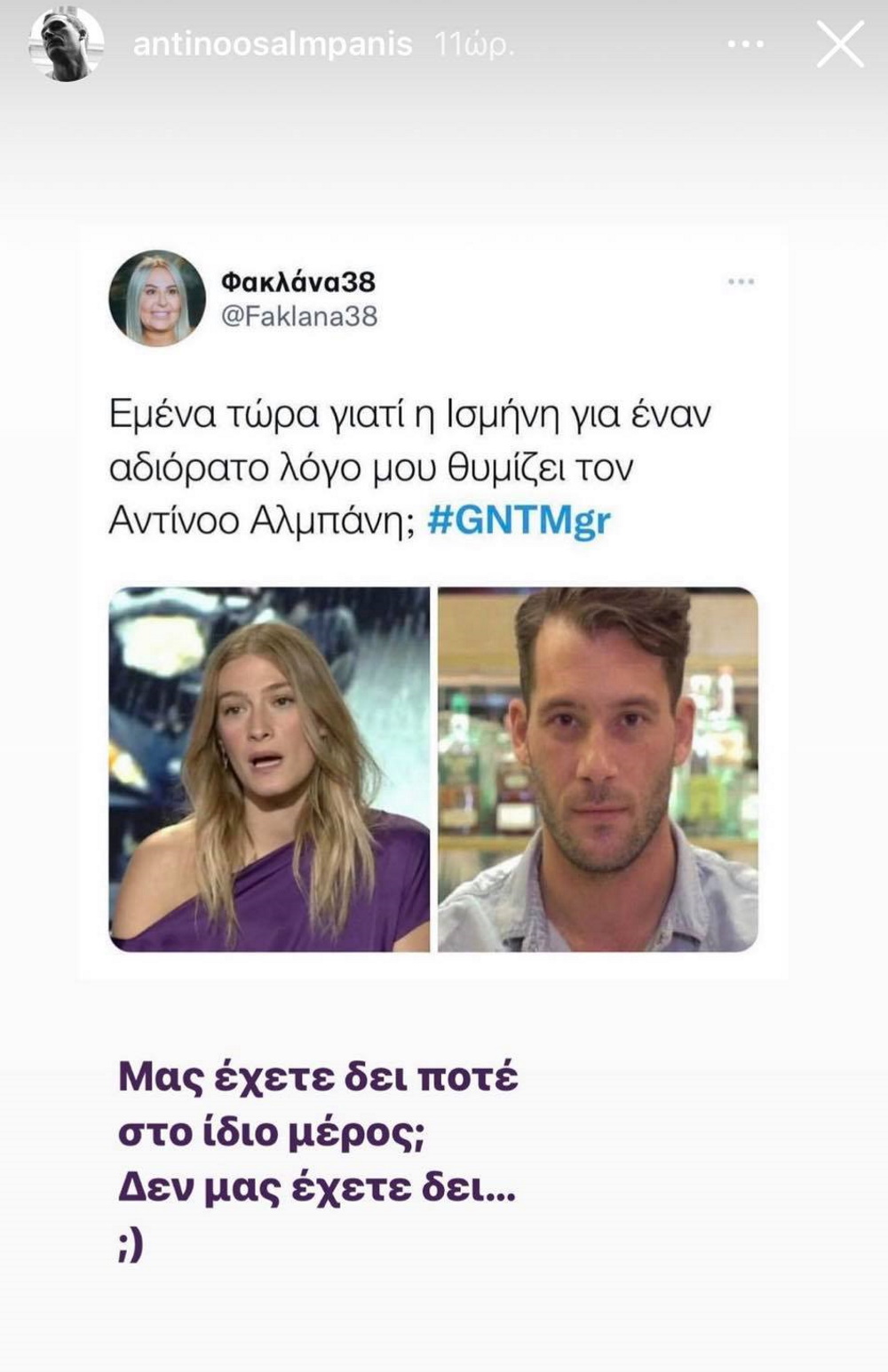Open the #GNTMgr hashtag
Viewport: 888px width, 1372px height.
click(x=519, y=520)
